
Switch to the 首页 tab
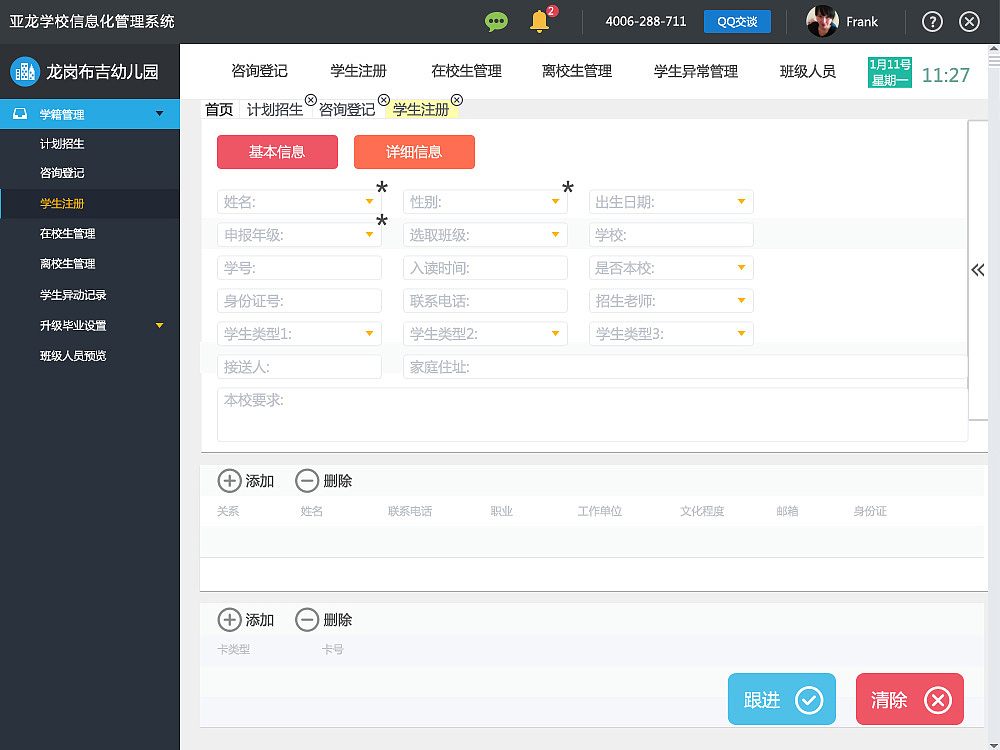pyautogui.click(x=218, y=109)
